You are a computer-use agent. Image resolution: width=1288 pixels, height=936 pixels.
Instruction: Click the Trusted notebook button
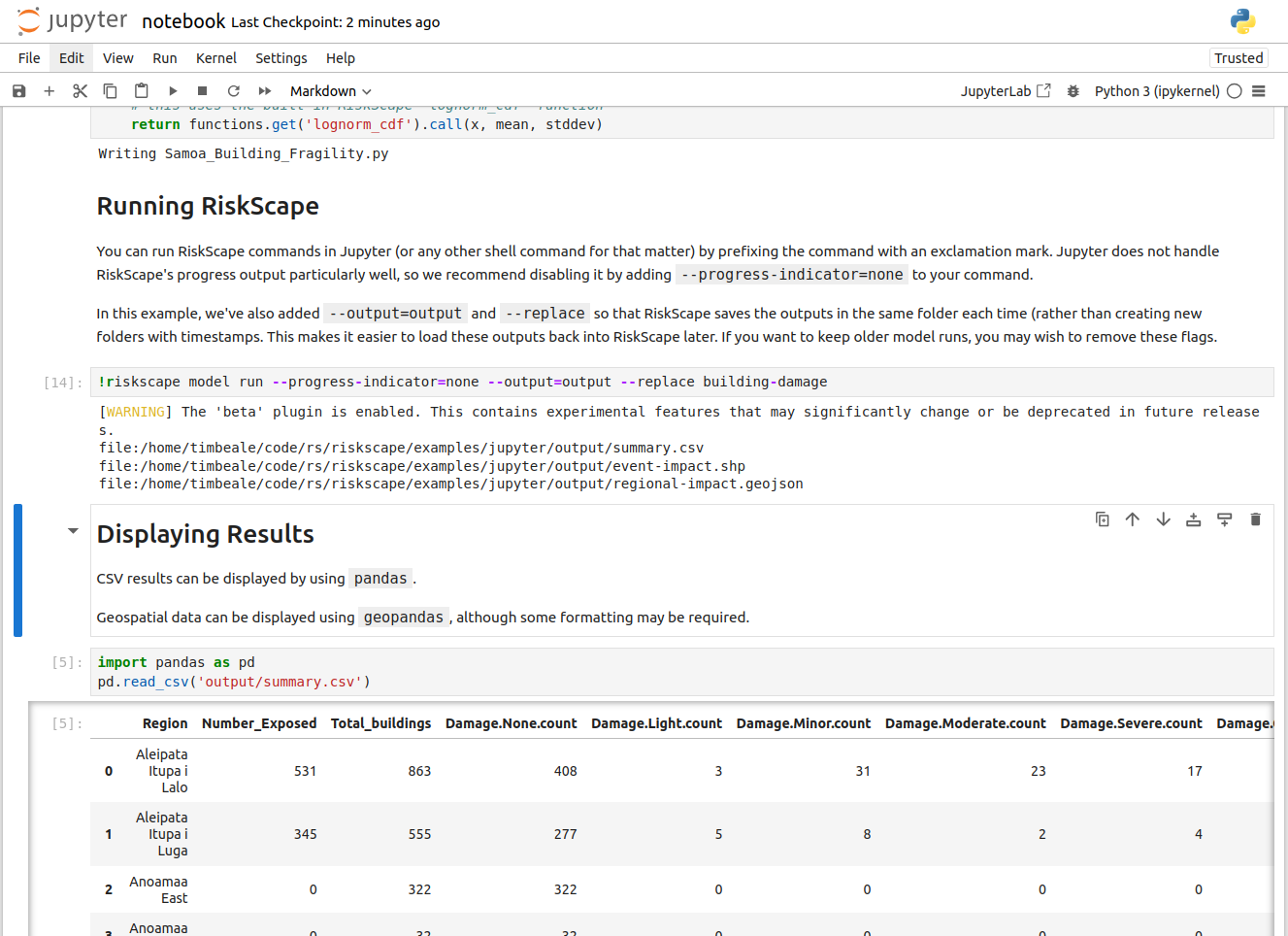pos(1238,58)
